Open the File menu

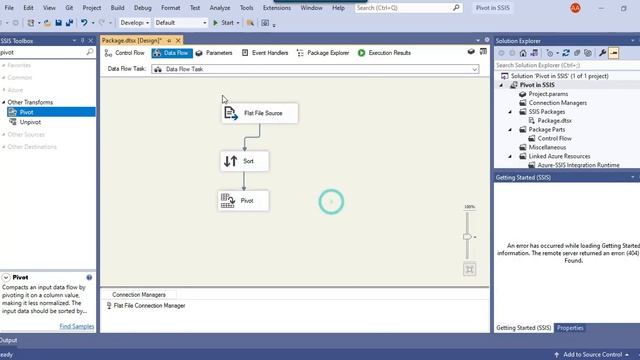pyautogui.click(x=9, y=8)
